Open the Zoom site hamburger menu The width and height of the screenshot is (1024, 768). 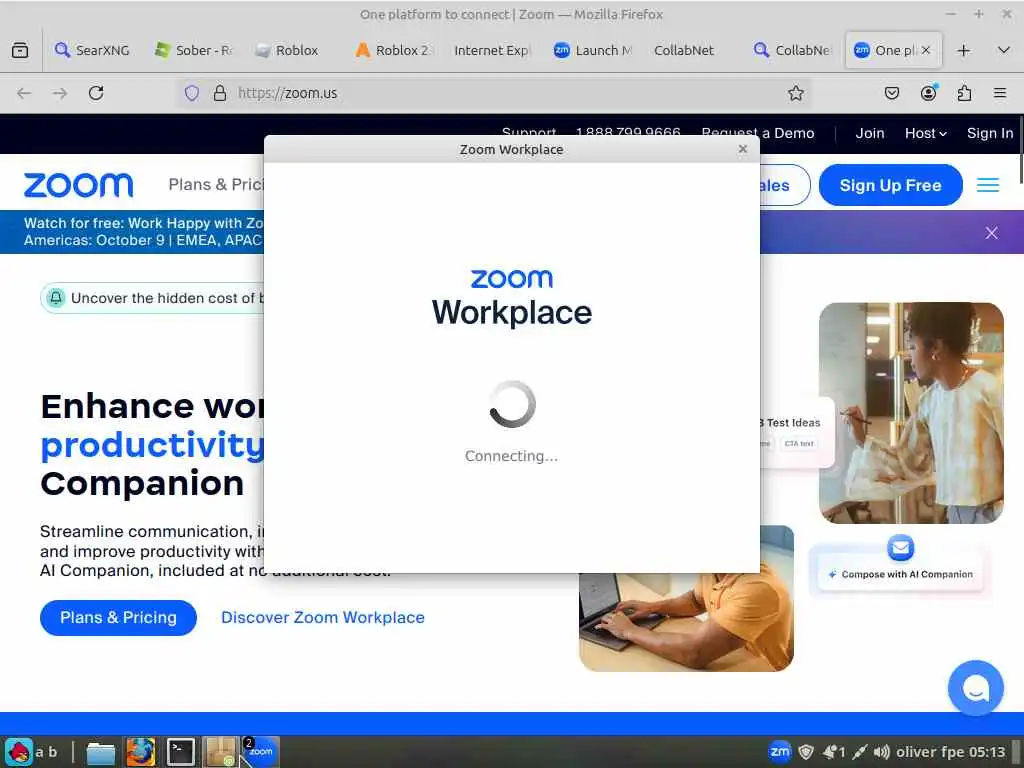988,185
